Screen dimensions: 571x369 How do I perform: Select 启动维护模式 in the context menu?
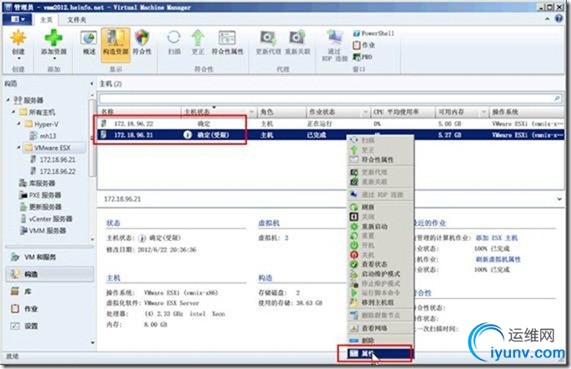click(381, 274)
